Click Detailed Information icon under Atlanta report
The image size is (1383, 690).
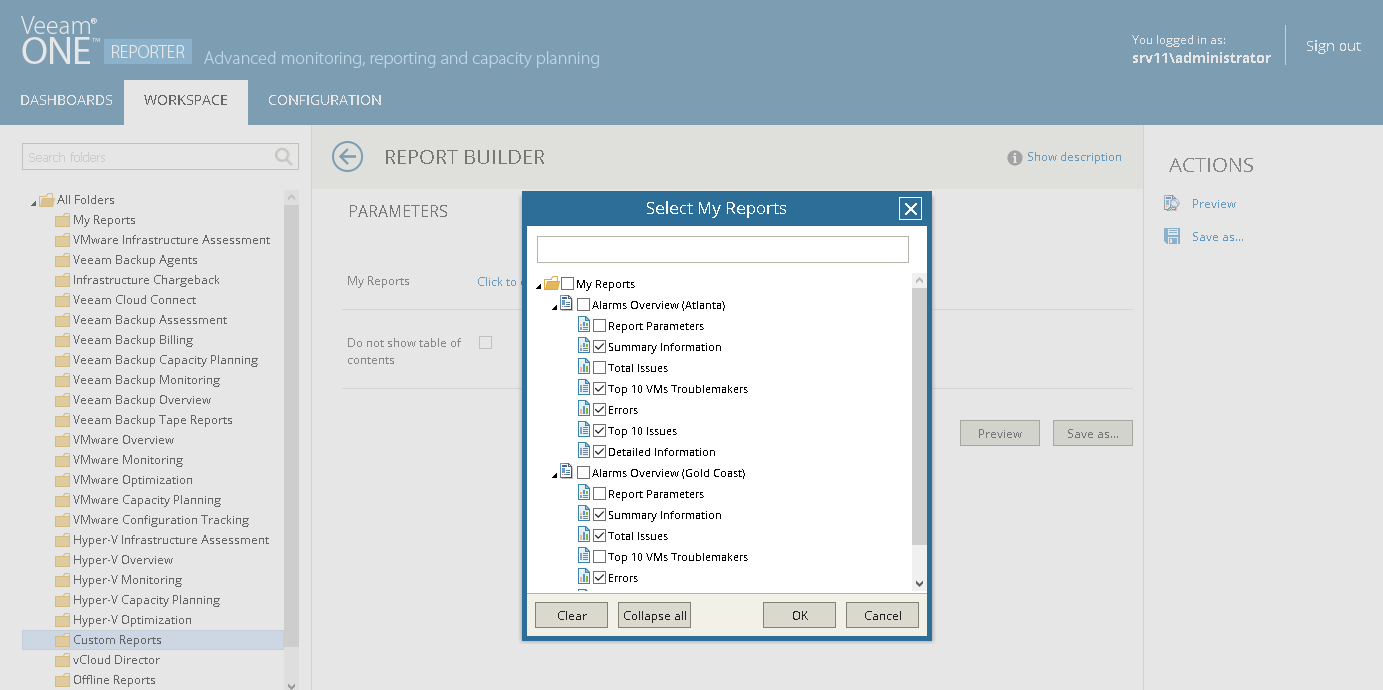pyautogui.click(x=584, y=451)
